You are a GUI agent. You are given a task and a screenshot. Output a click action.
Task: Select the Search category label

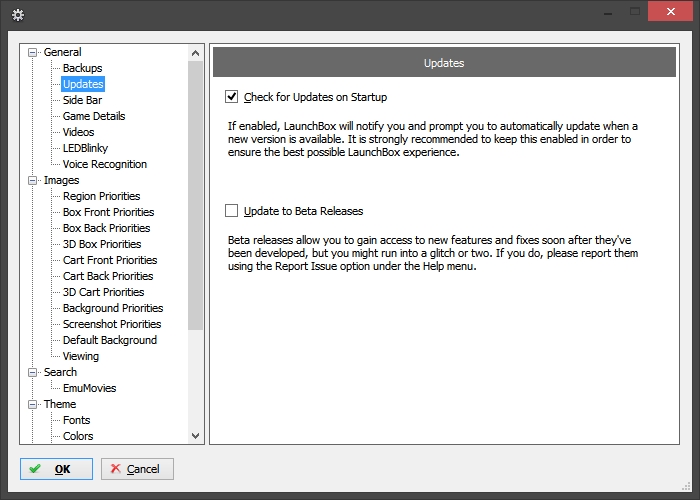click(x=60, y=372)
